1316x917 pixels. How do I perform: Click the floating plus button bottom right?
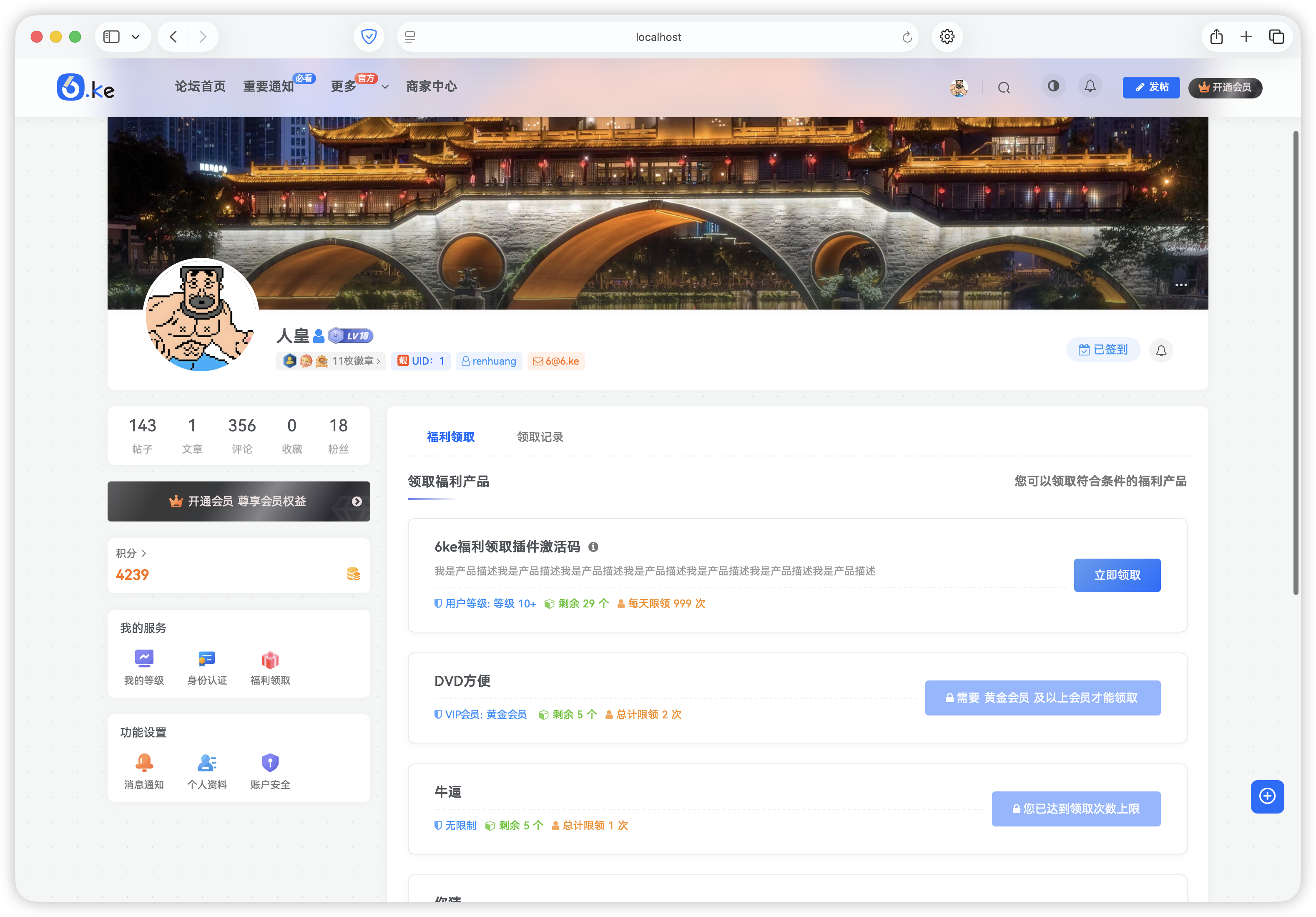click(x=1267, y=796)
